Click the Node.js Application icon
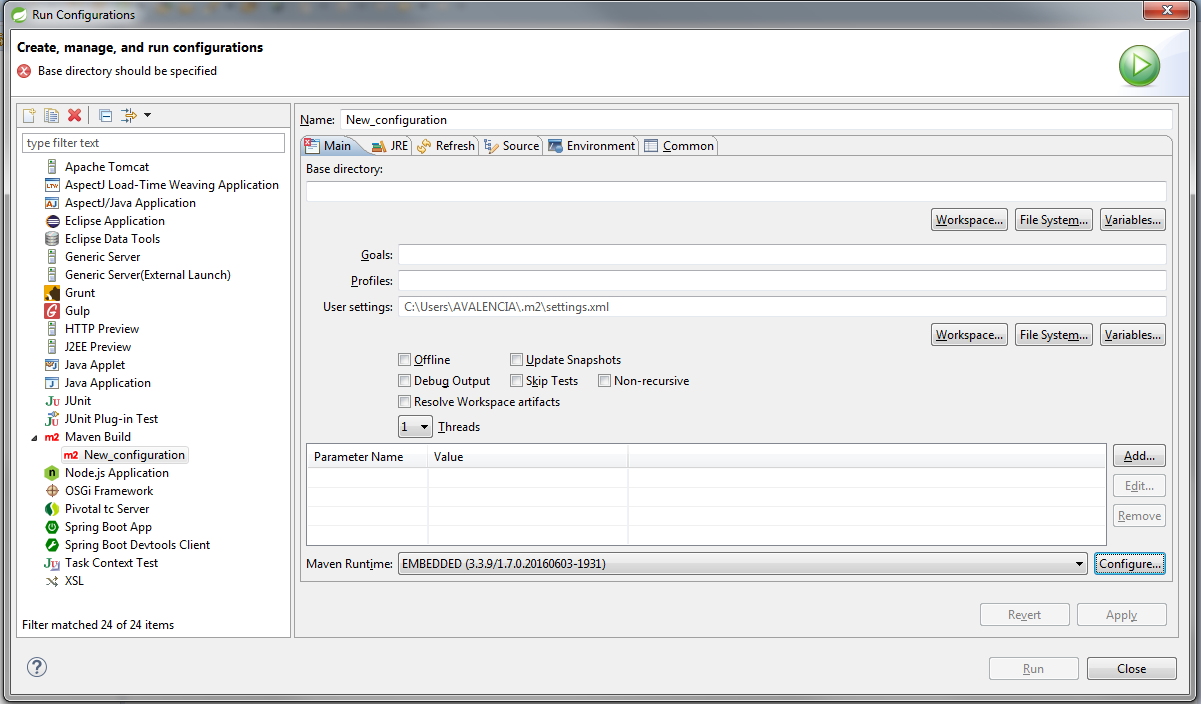 [x=53, y=473]
